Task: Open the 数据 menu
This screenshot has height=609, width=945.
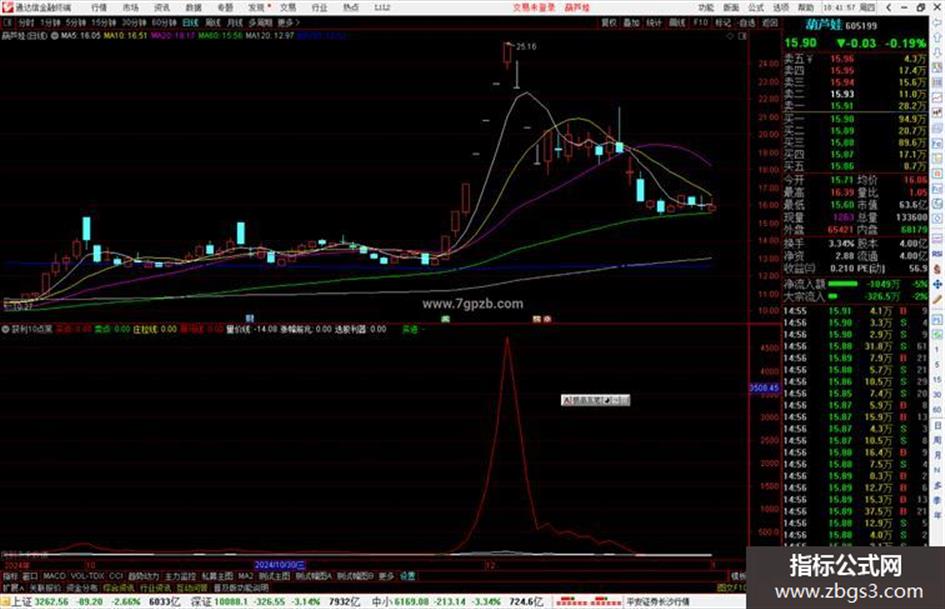Action: click(x=193, y=7)
